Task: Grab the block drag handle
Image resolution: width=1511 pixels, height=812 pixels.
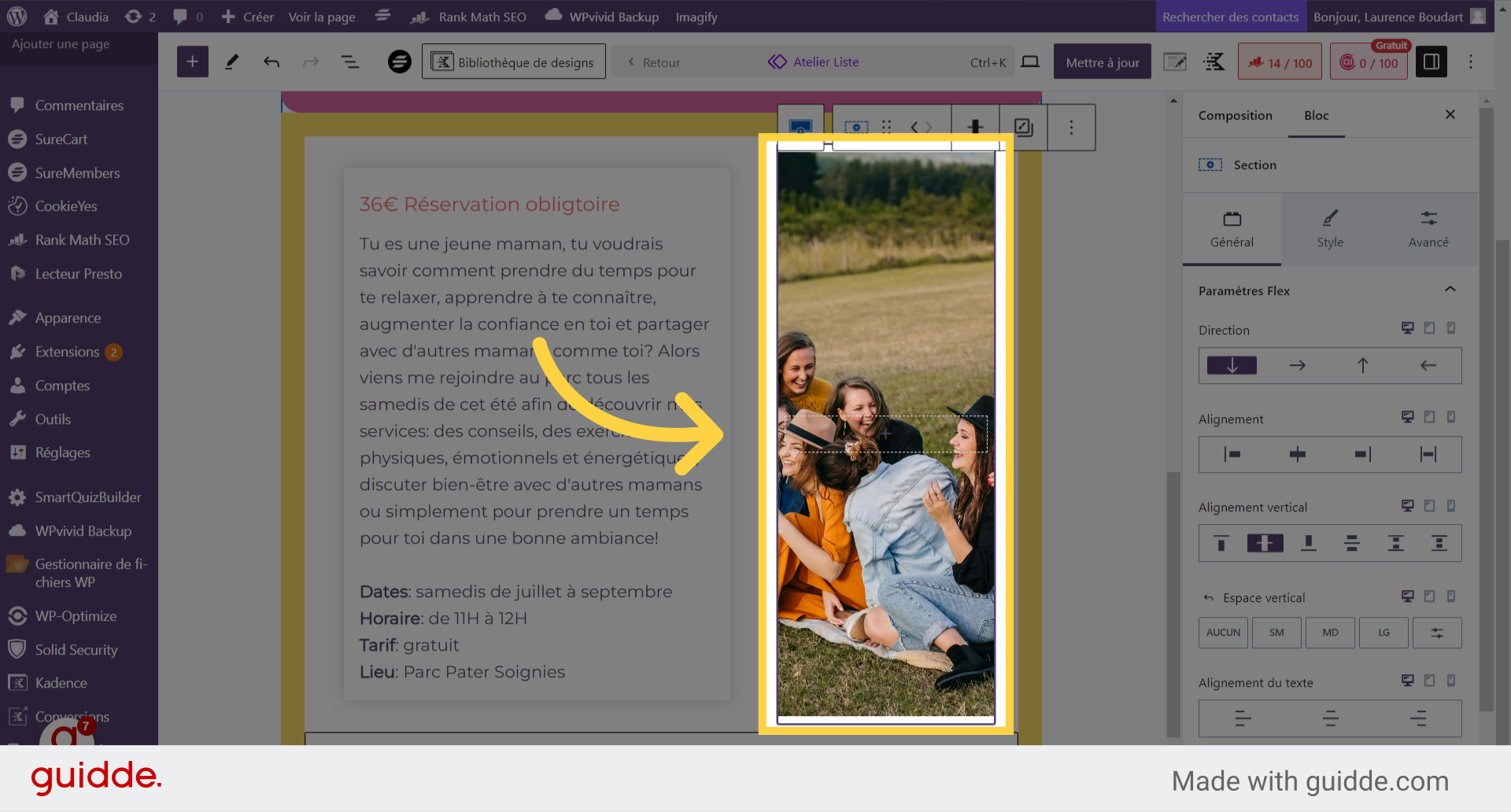Action: tap(887, 127)
